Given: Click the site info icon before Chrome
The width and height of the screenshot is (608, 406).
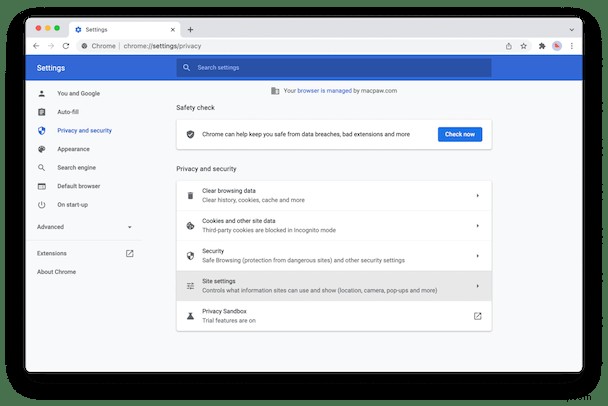Looking at the screenshot, I should point(84,46).
